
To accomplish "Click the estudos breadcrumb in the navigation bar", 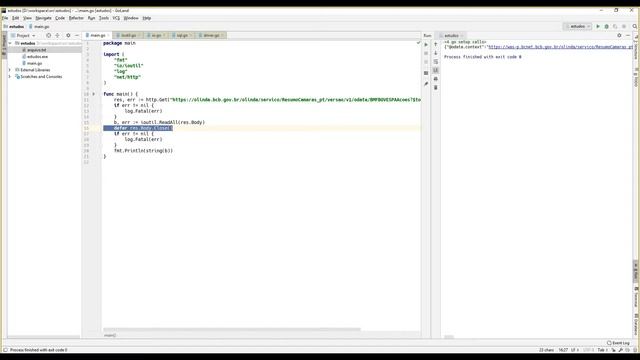I will click(x=14, y=27).
